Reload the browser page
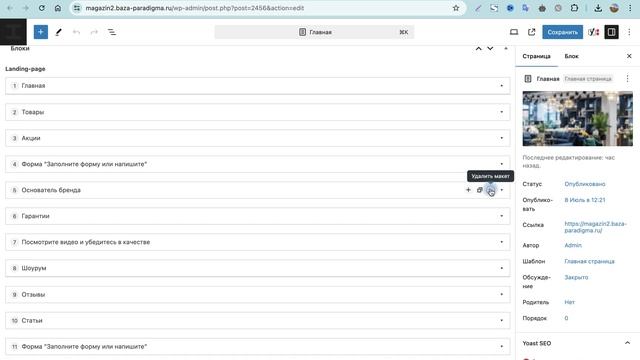This screenshot has height=360, width=640. coord(42,8)
